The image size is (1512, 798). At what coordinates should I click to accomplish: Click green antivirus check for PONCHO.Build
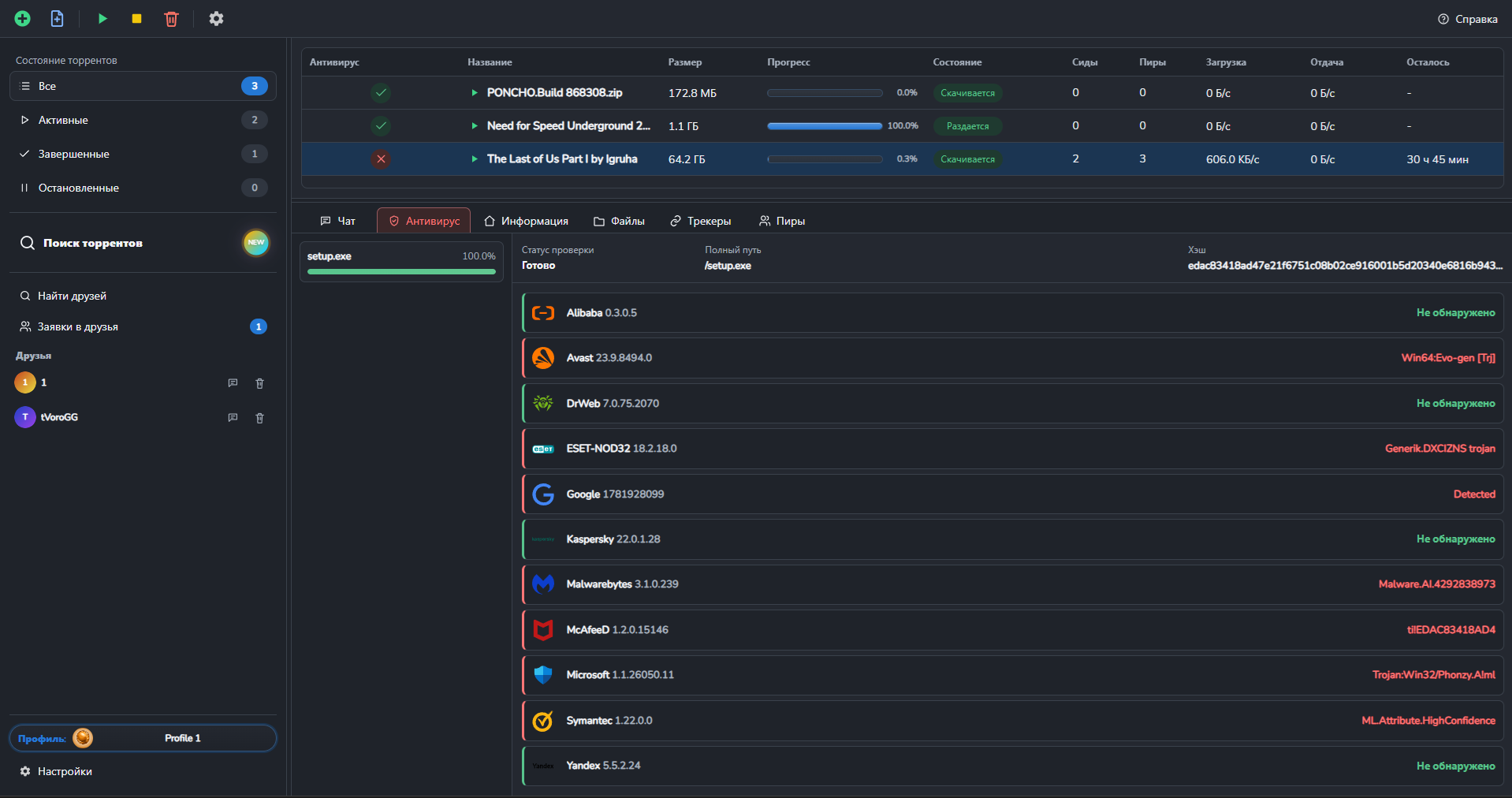tap(381, 92)
